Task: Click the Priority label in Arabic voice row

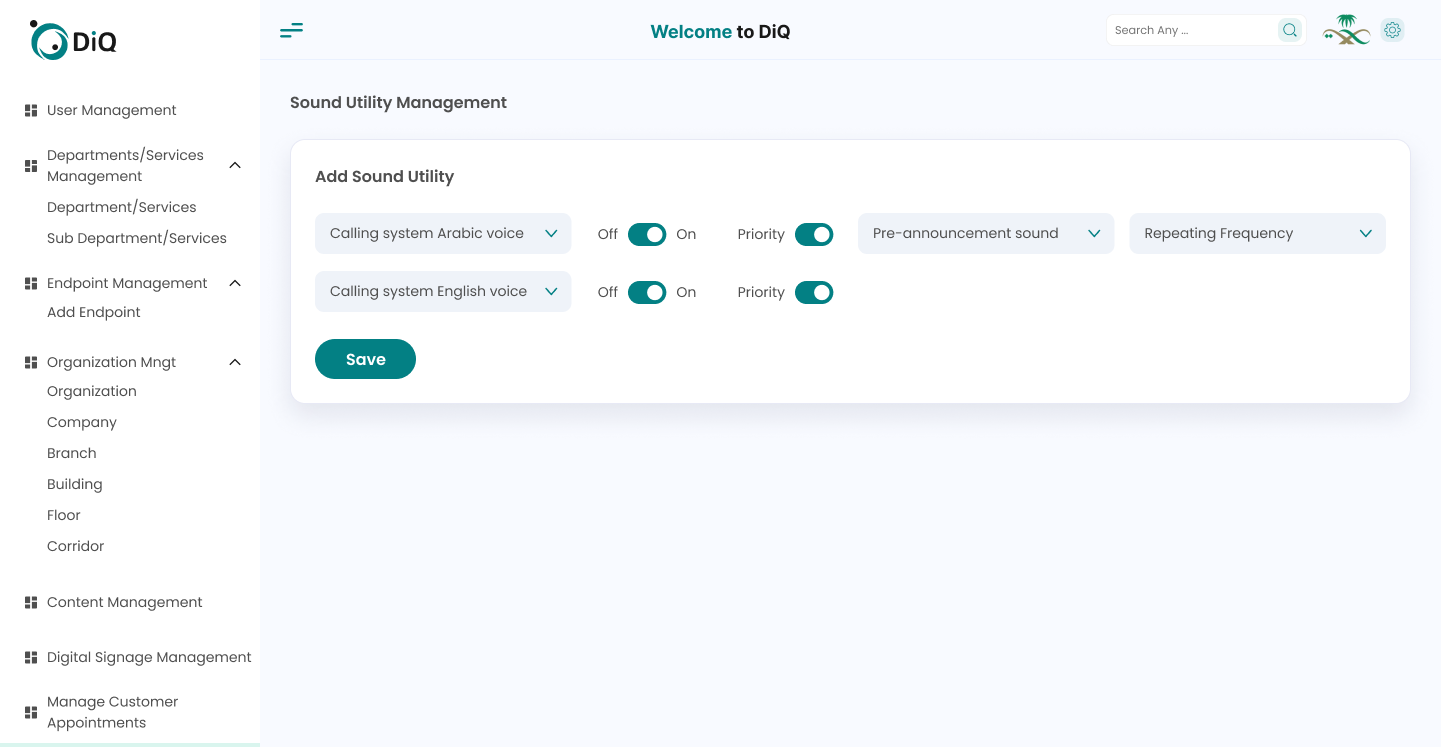Action: pos(761,235)
